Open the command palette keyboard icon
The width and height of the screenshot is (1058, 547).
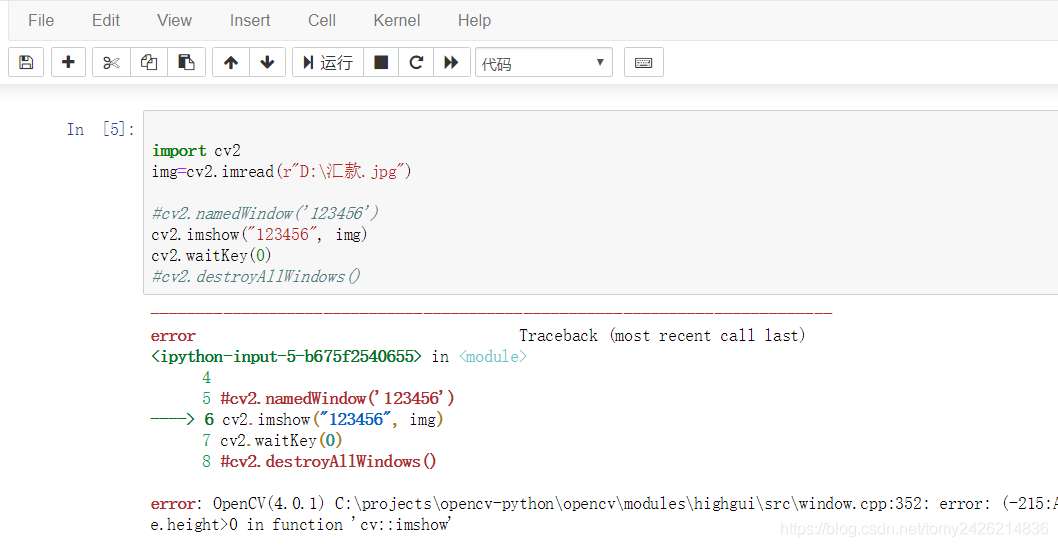[644, 62]
